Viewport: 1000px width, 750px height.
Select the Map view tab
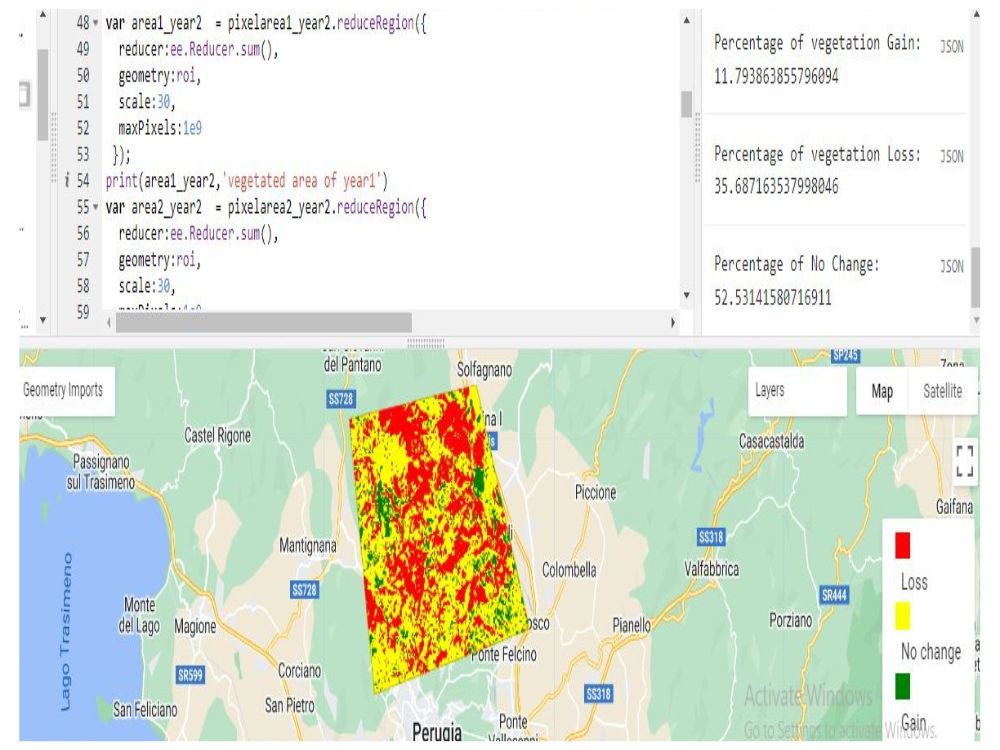click(881, 392)
